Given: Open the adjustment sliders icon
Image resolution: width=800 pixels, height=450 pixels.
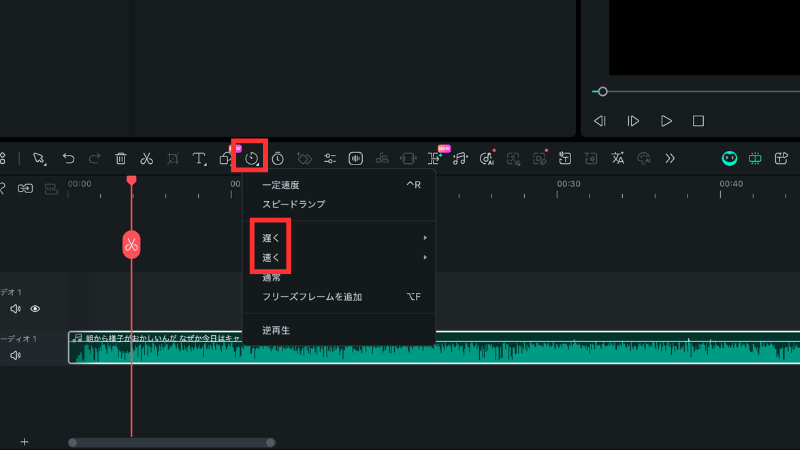Looking at the screenshot, I should (330, 159).
